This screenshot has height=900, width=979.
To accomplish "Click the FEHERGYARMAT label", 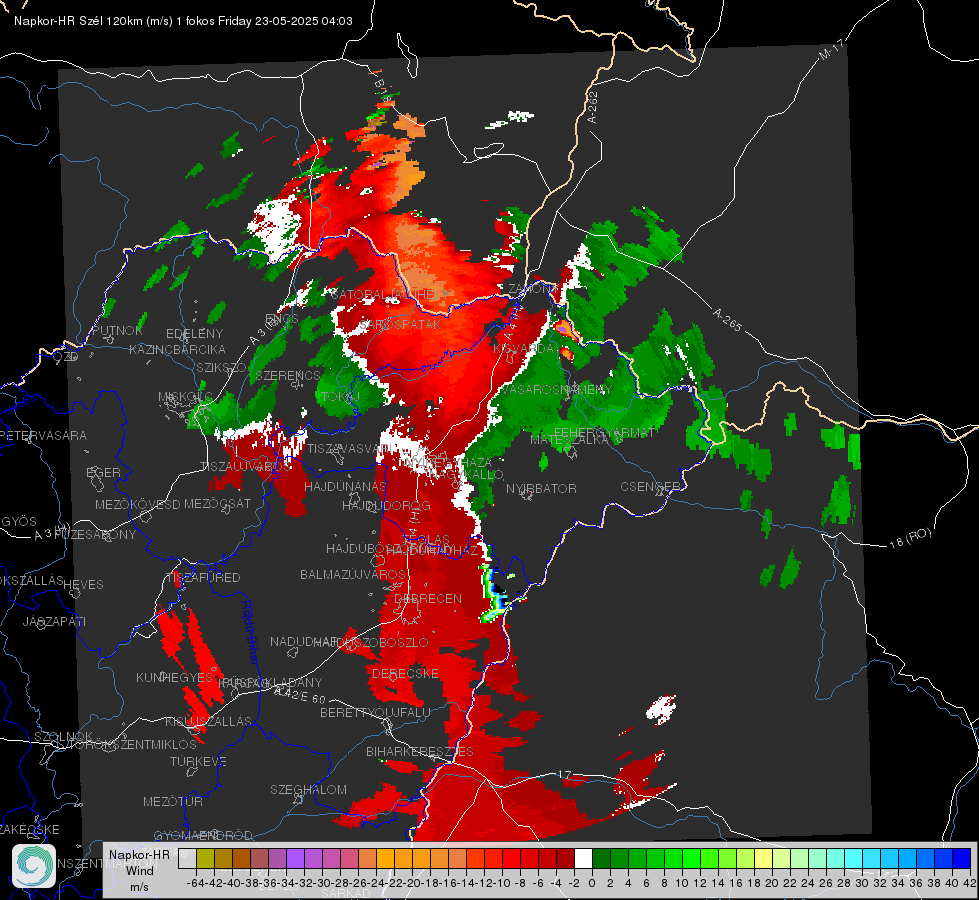I will (x=604, y=432).
